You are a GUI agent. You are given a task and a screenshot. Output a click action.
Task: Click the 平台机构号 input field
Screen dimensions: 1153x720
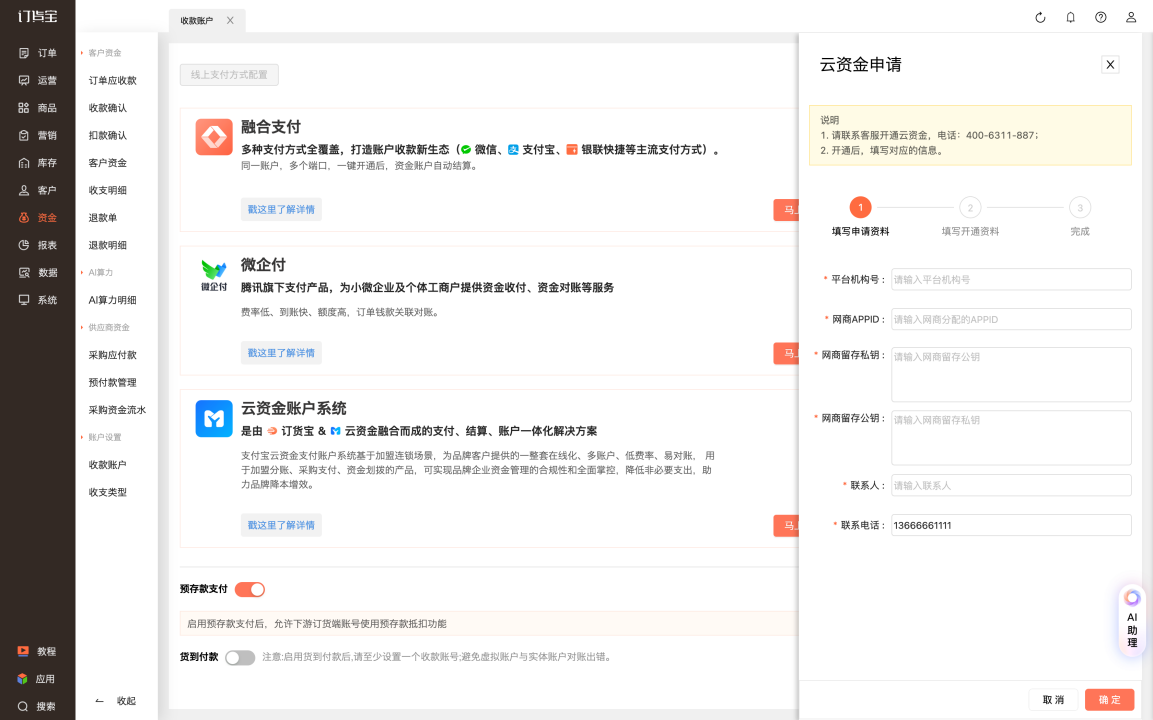pos(1010,280)
